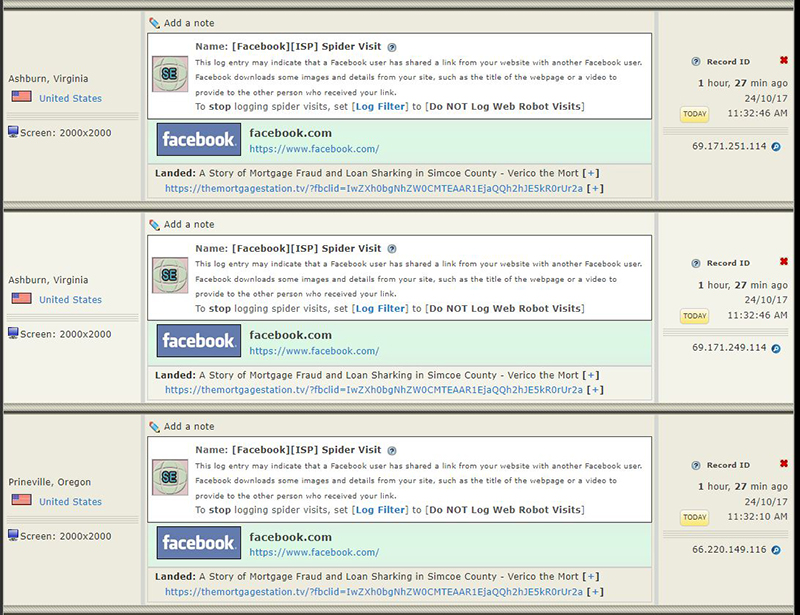
Task: Look up IP 66.220.149.116 with magnifier icon
Action: click(x=776, y=550)
